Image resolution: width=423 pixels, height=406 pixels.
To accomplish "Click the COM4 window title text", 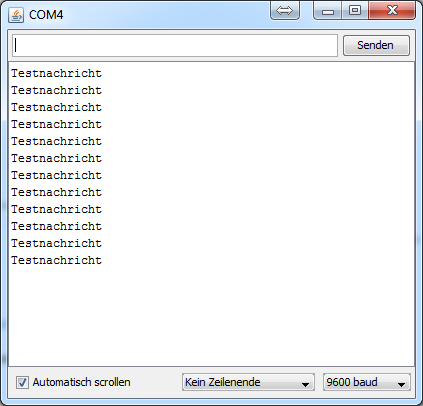I will [46, 15].
